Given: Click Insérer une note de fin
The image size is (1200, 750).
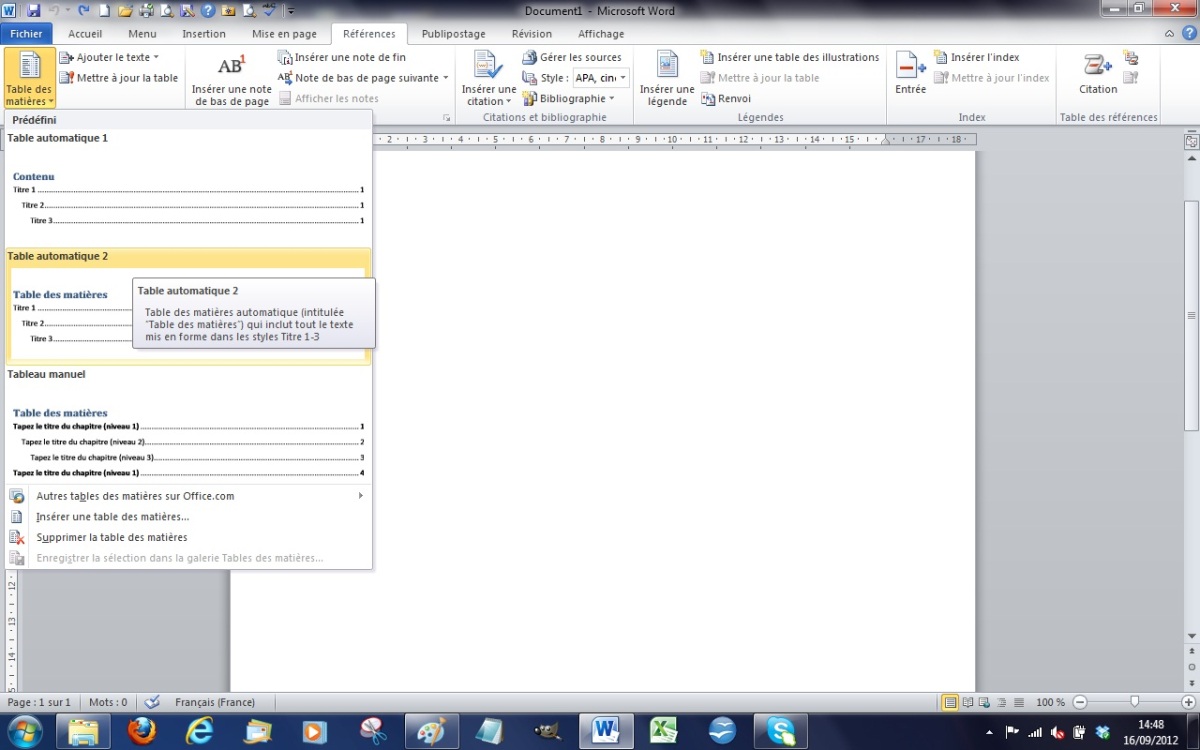Looking at the screenshot, I should (x=342, y=57).
